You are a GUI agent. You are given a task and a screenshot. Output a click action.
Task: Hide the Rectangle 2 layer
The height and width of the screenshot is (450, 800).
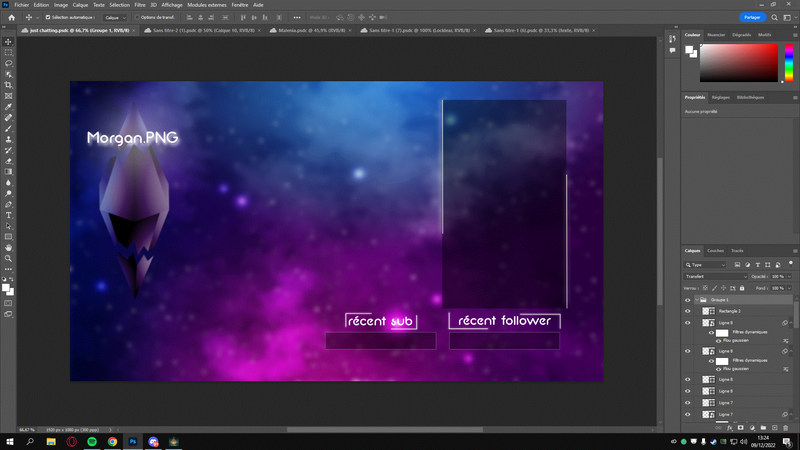click(687, 311)
